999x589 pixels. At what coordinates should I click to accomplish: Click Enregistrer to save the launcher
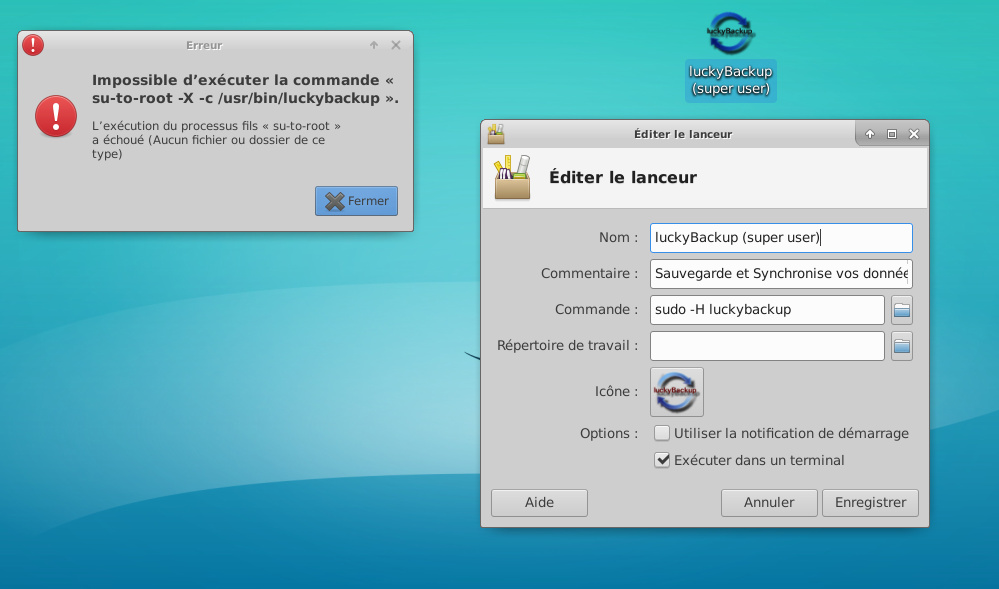tap(870, 503)
